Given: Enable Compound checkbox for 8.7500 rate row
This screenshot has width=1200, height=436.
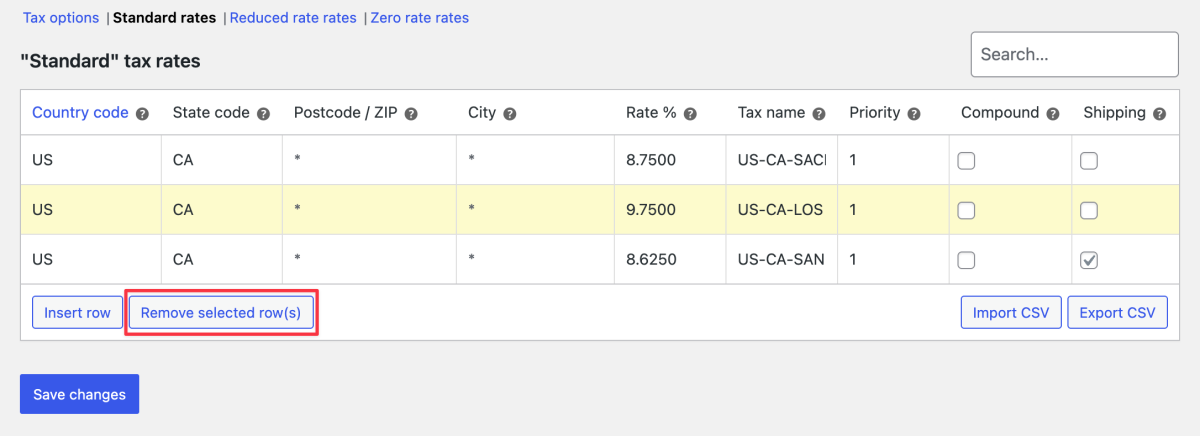Looking at the screenshot, I should pos(966,161).
